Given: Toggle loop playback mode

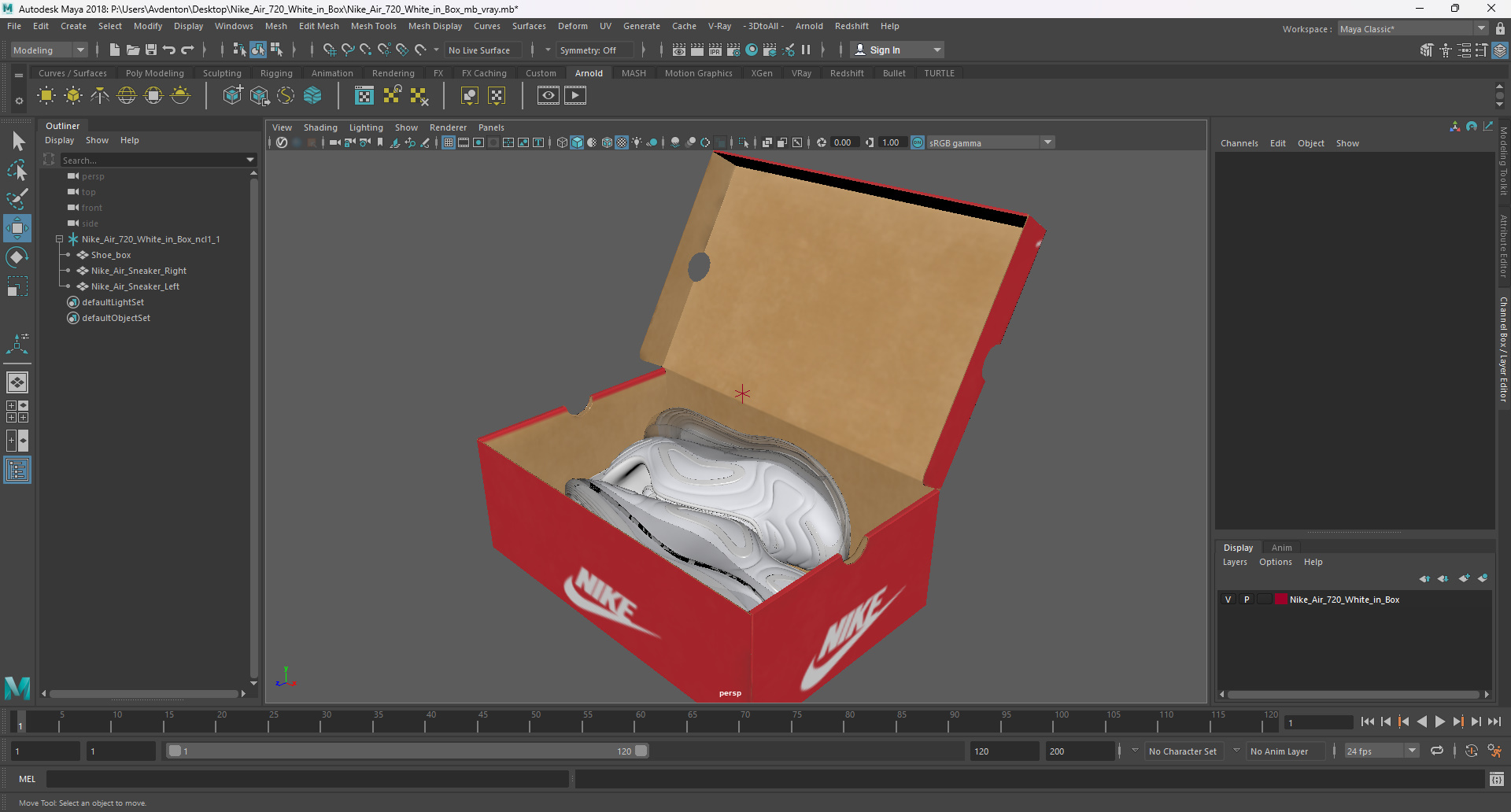Looking at the screenshot, I should pyautogui.click(x=1437, y=751).
